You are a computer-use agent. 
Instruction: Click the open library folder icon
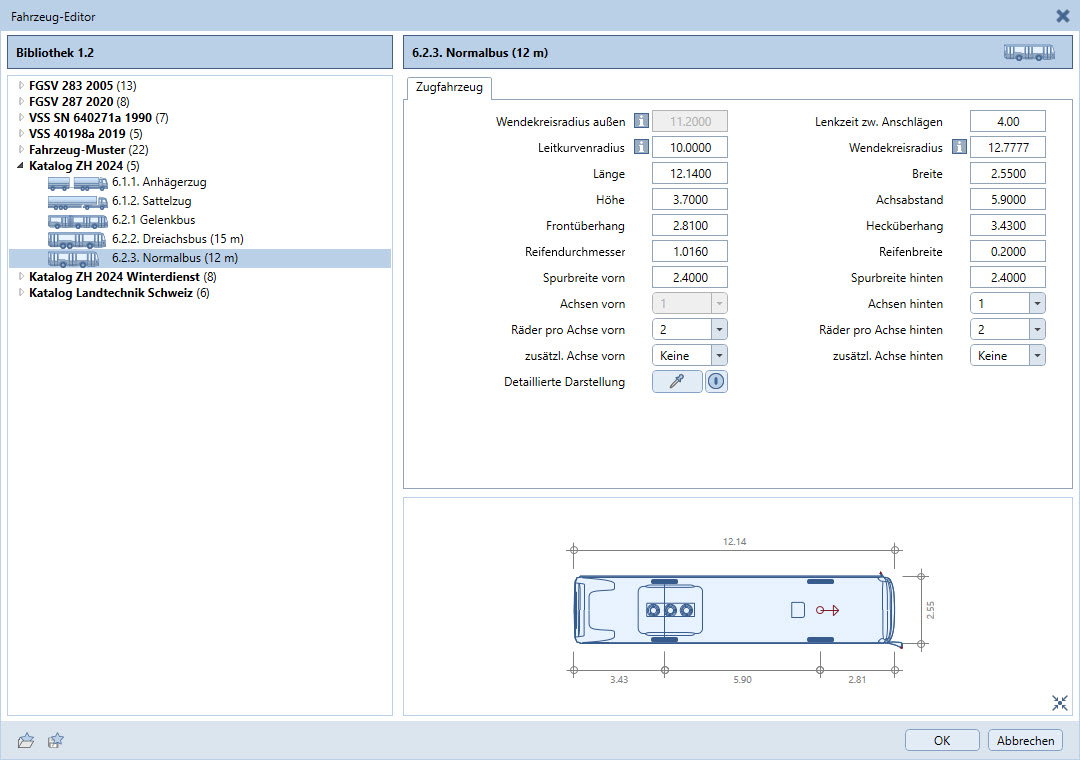point(26,740)
